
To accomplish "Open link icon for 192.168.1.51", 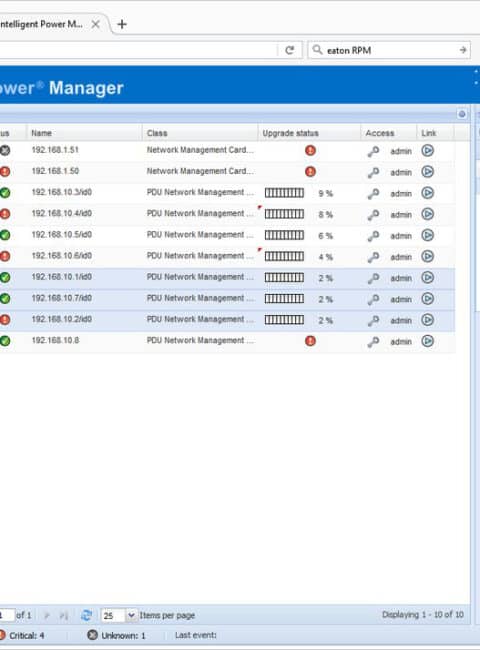I will pos(427,150).
